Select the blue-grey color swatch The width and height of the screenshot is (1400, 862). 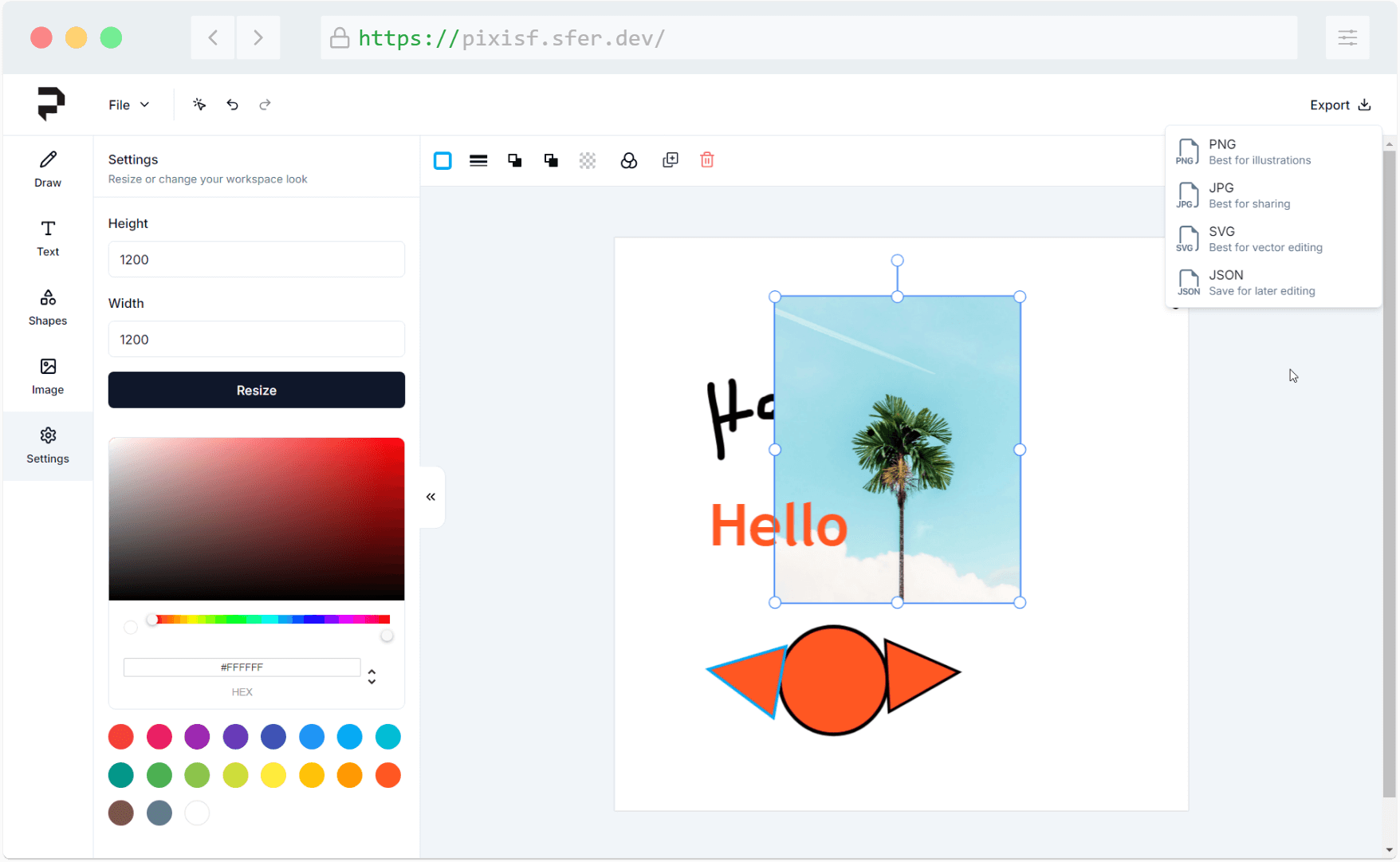159,813
